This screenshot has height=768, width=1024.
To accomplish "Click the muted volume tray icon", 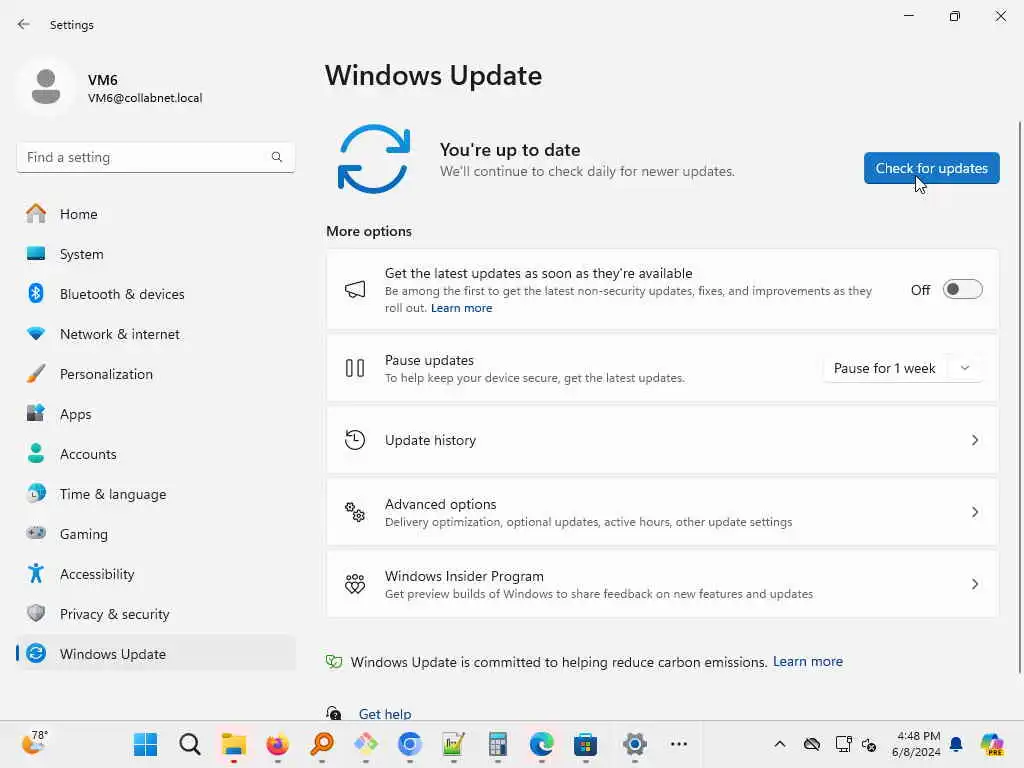I will pyautogui.click(x=869, y=744).
